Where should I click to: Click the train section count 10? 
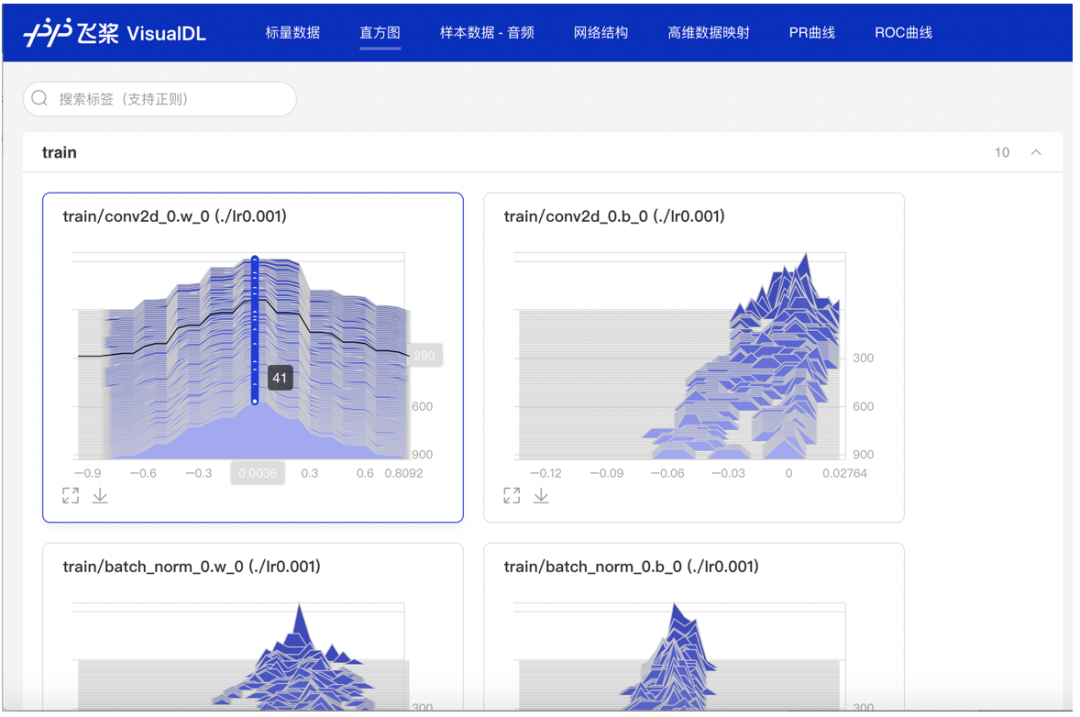(x=1002, y=152)
